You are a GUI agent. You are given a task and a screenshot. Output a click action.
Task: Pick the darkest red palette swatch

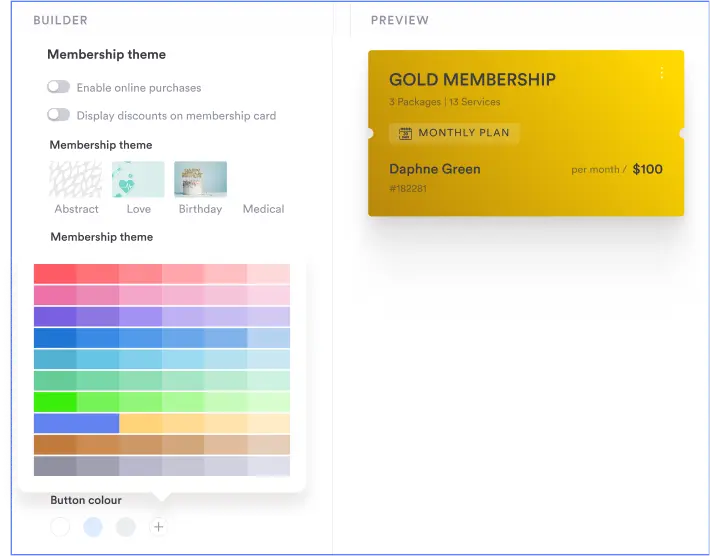(x=55, y=274)
